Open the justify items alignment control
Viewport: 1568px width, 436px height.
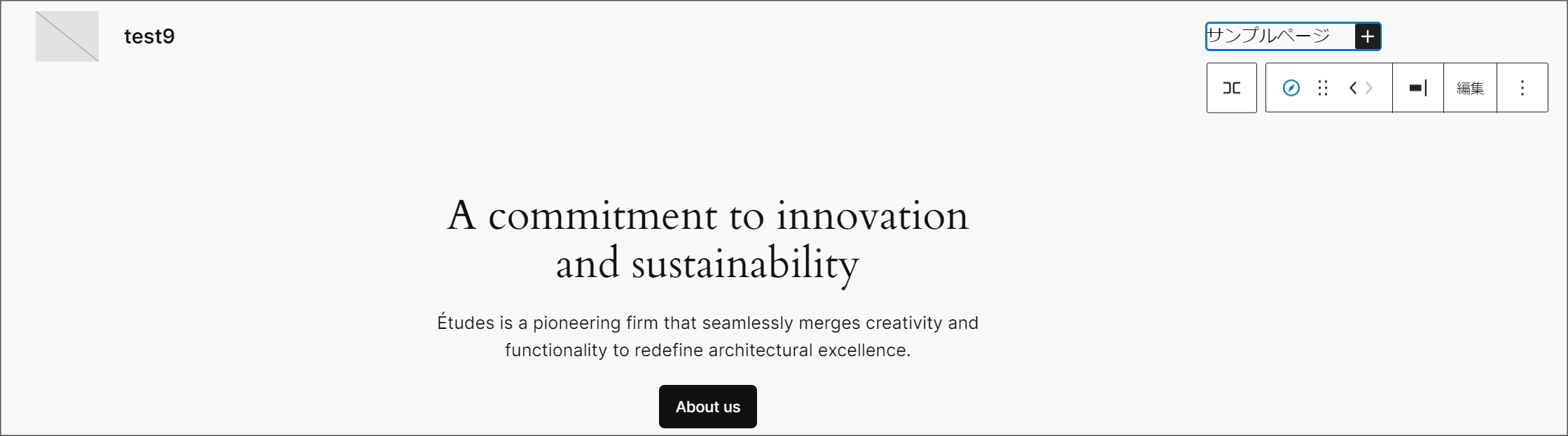(1417, 88)
